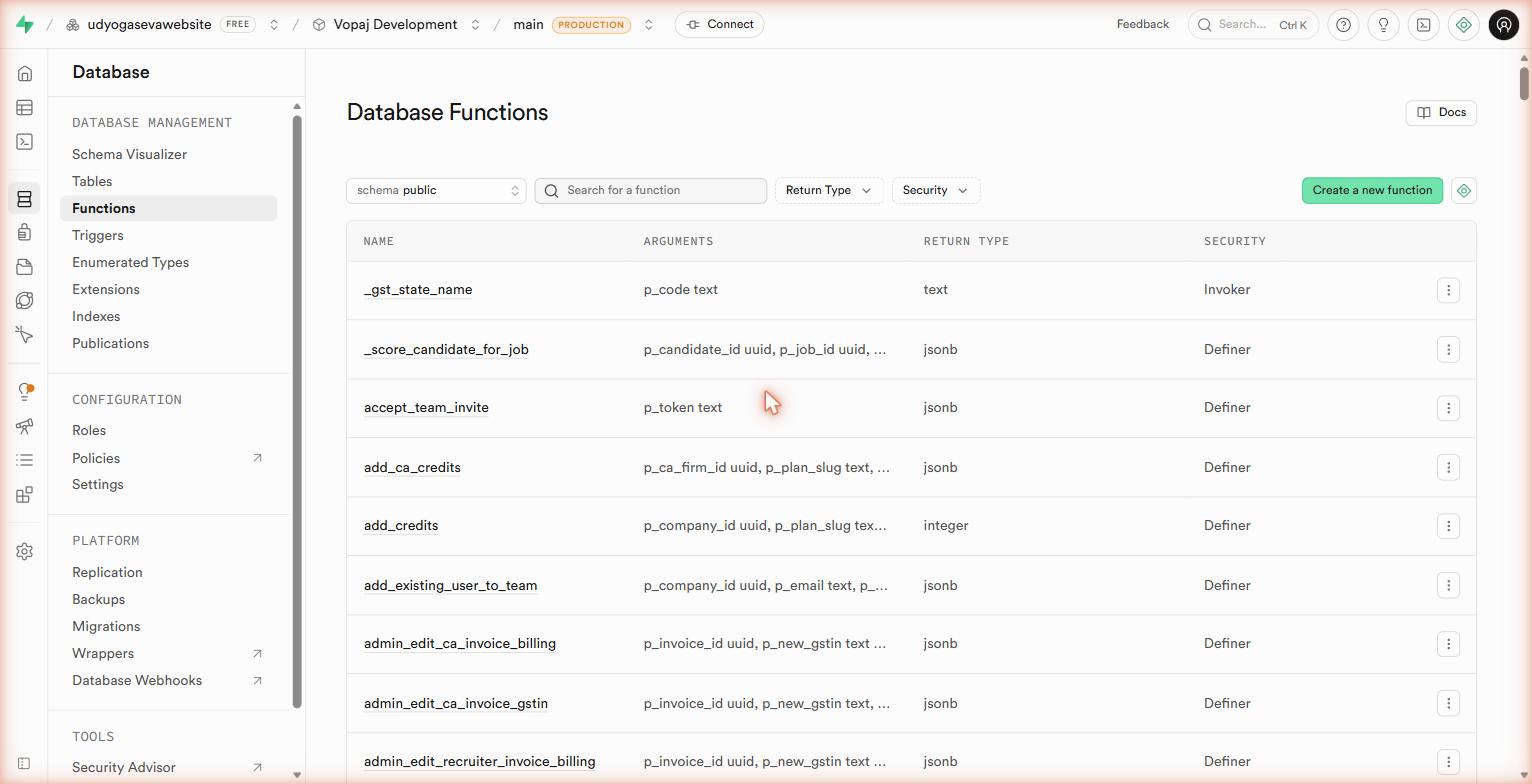Click Create a new function button
Image resolution: width=1532 pixels, height=784 pixels.
coord(1372,191)
